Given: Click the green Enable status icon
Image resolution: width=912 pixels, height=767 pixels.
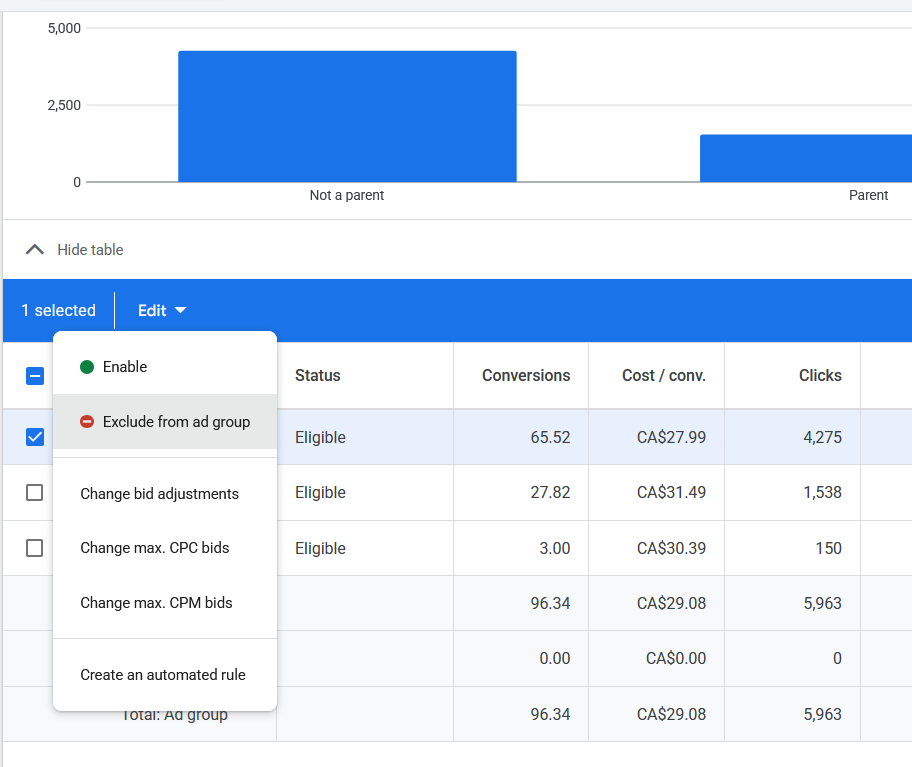Looking at the screenshot, I should (x=87, y=367).
